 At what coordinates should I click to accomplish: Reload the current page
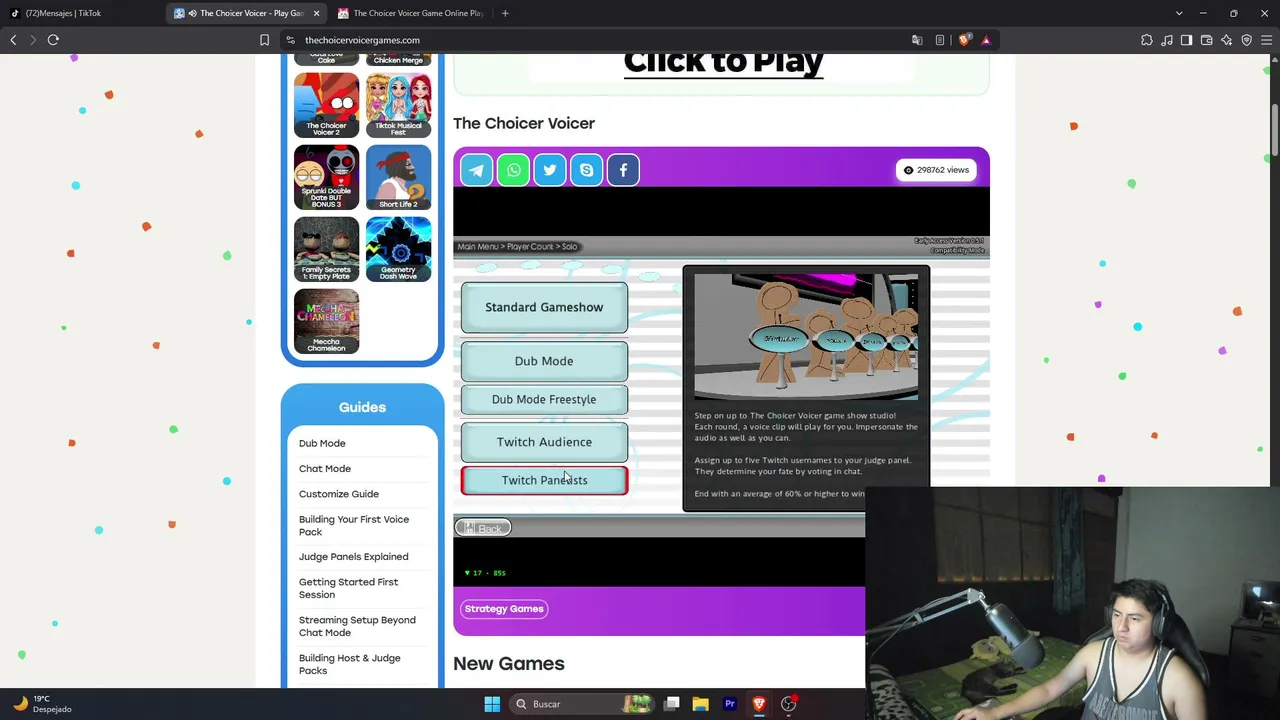(x=53, y=40)
